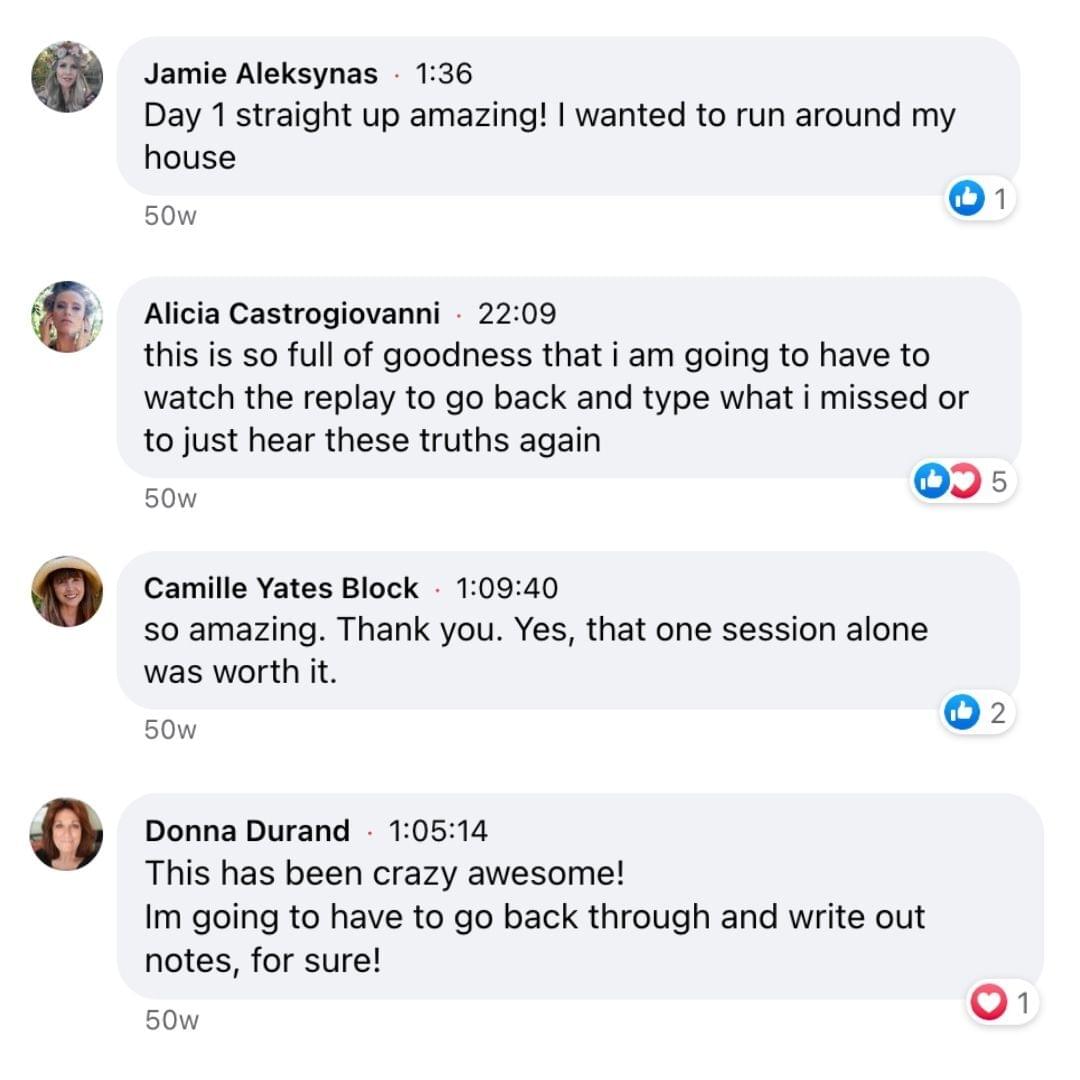Viewport: 1080px width, 1080px height.
Task: Click the 50w date under Donna's comment
Action: [x=171, y=1020]
